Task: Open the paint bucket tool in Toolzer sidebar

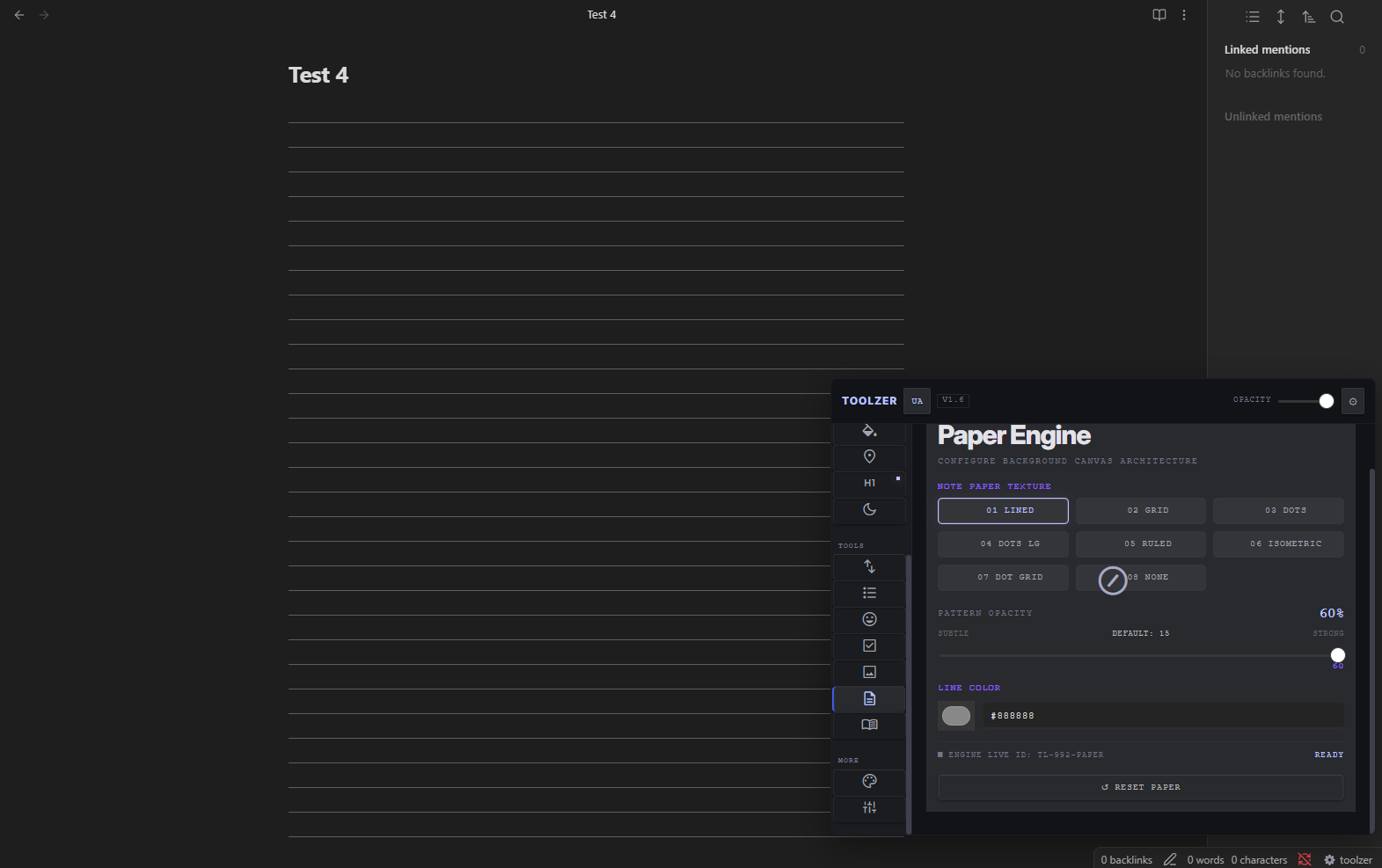Action: [869, 431]
